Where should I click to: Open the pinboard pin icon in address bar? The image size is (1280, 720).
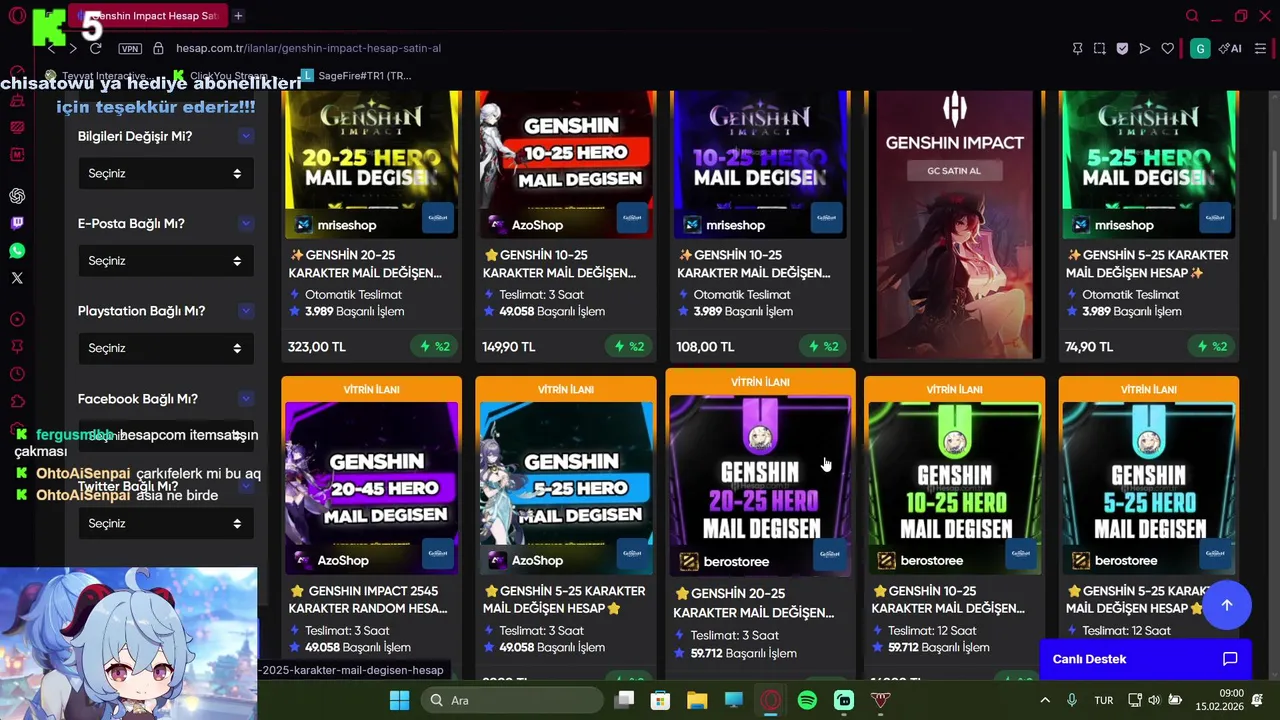pos(1077,48)
